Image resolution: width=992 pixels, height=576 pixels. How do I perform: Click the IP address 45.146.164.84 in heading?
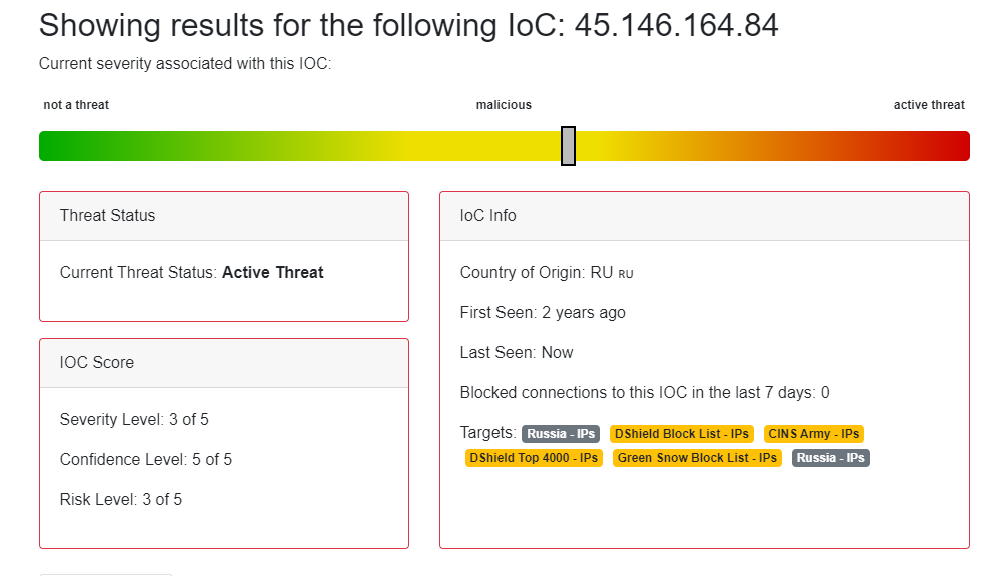(x=676, y=26)
